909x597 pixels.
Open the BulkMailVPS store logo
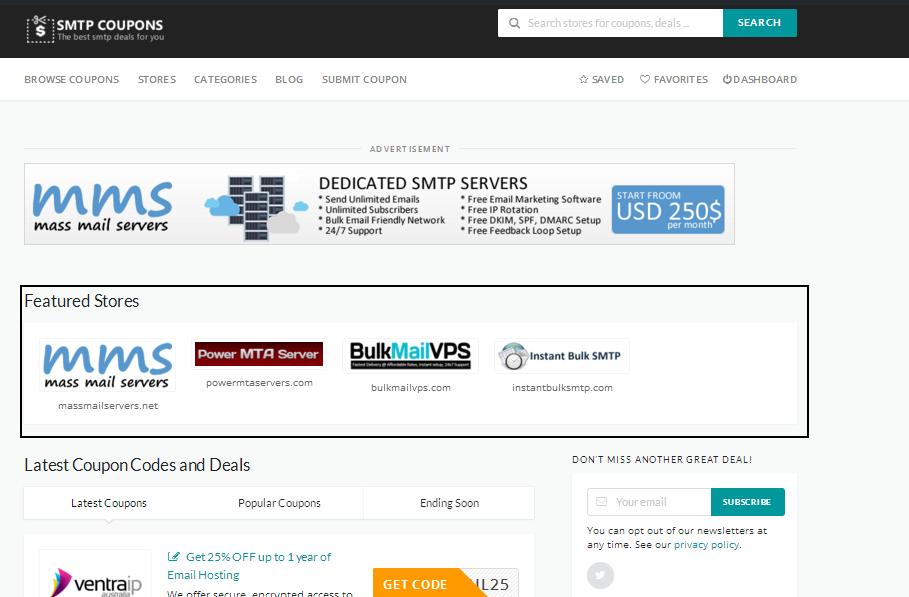pyautogui.click(x=410, y=355)
